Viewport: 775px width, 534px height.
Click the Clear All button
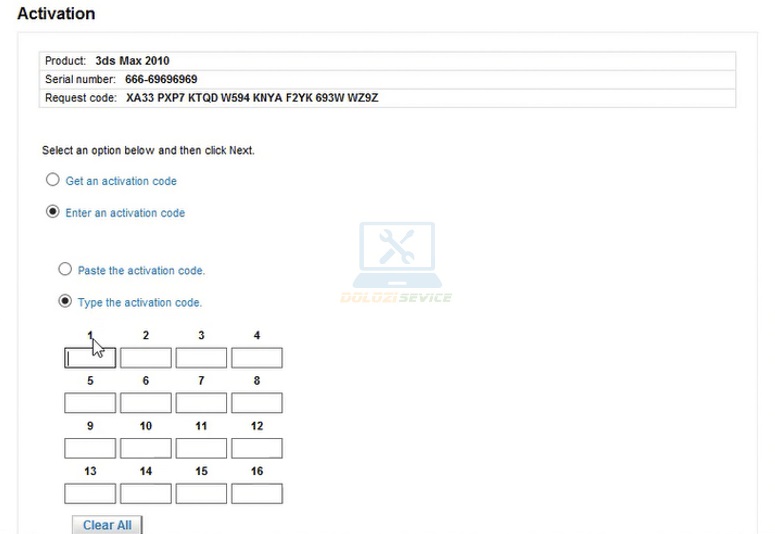tap(107, 525)
